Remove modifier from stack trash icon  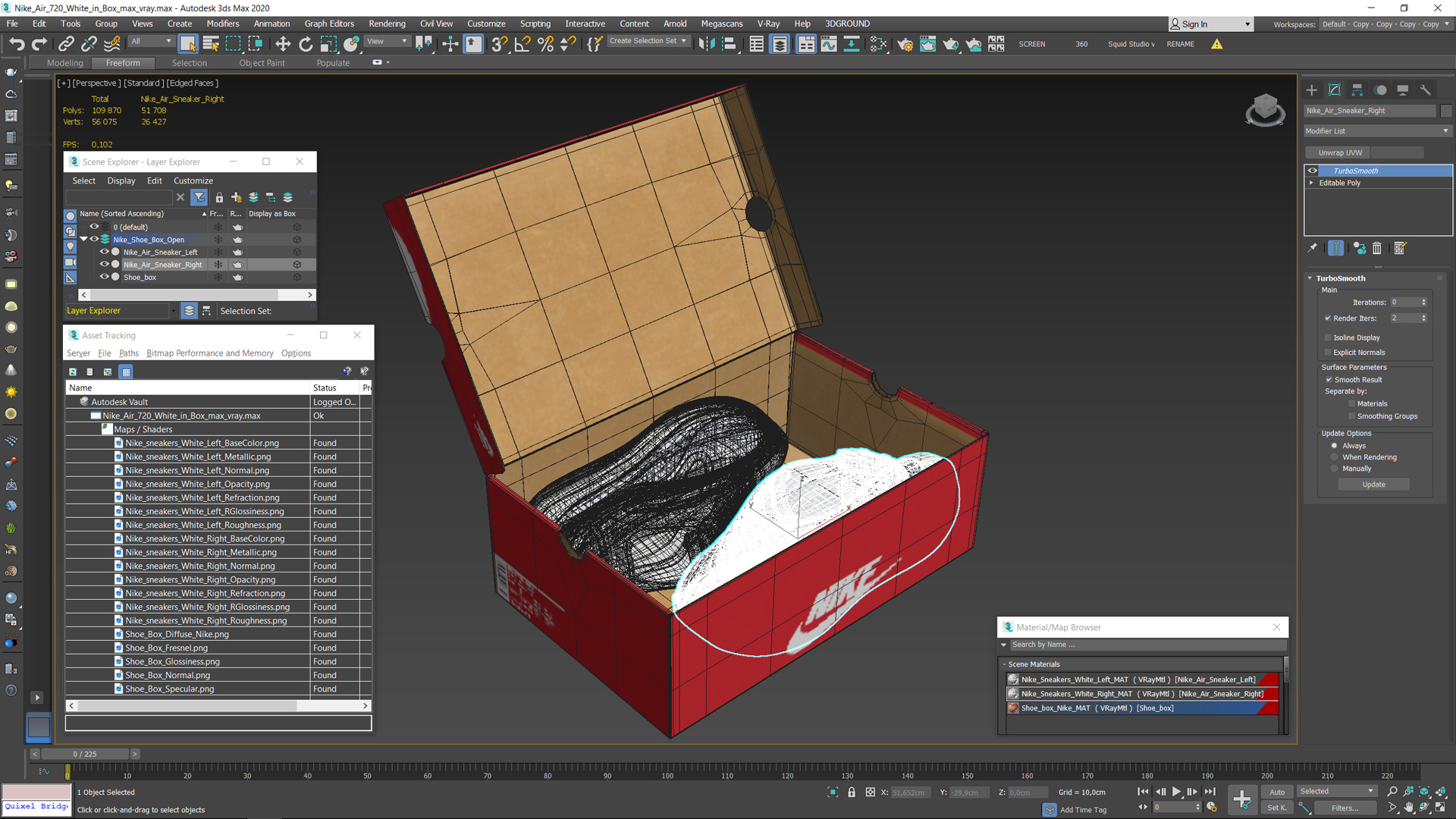click(x=1377, y=248)
